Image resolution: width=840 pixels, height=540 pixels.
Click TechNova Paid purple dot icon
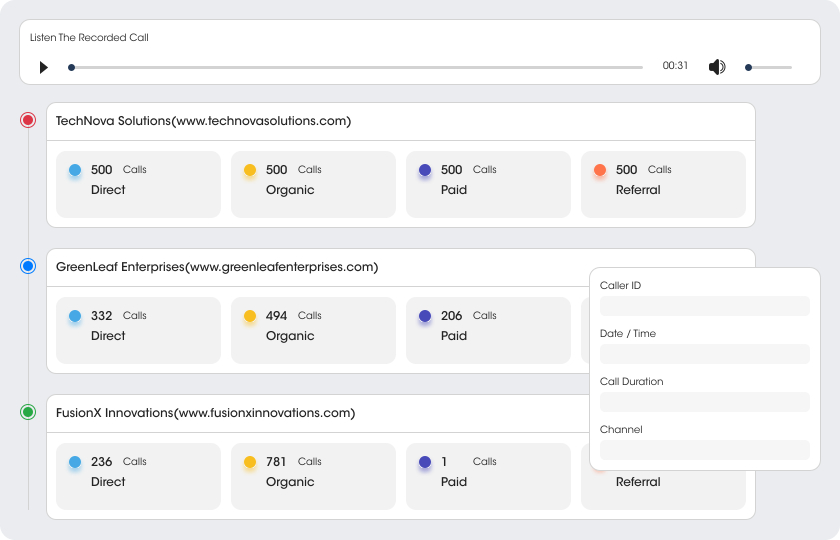[x=425, y=170]
